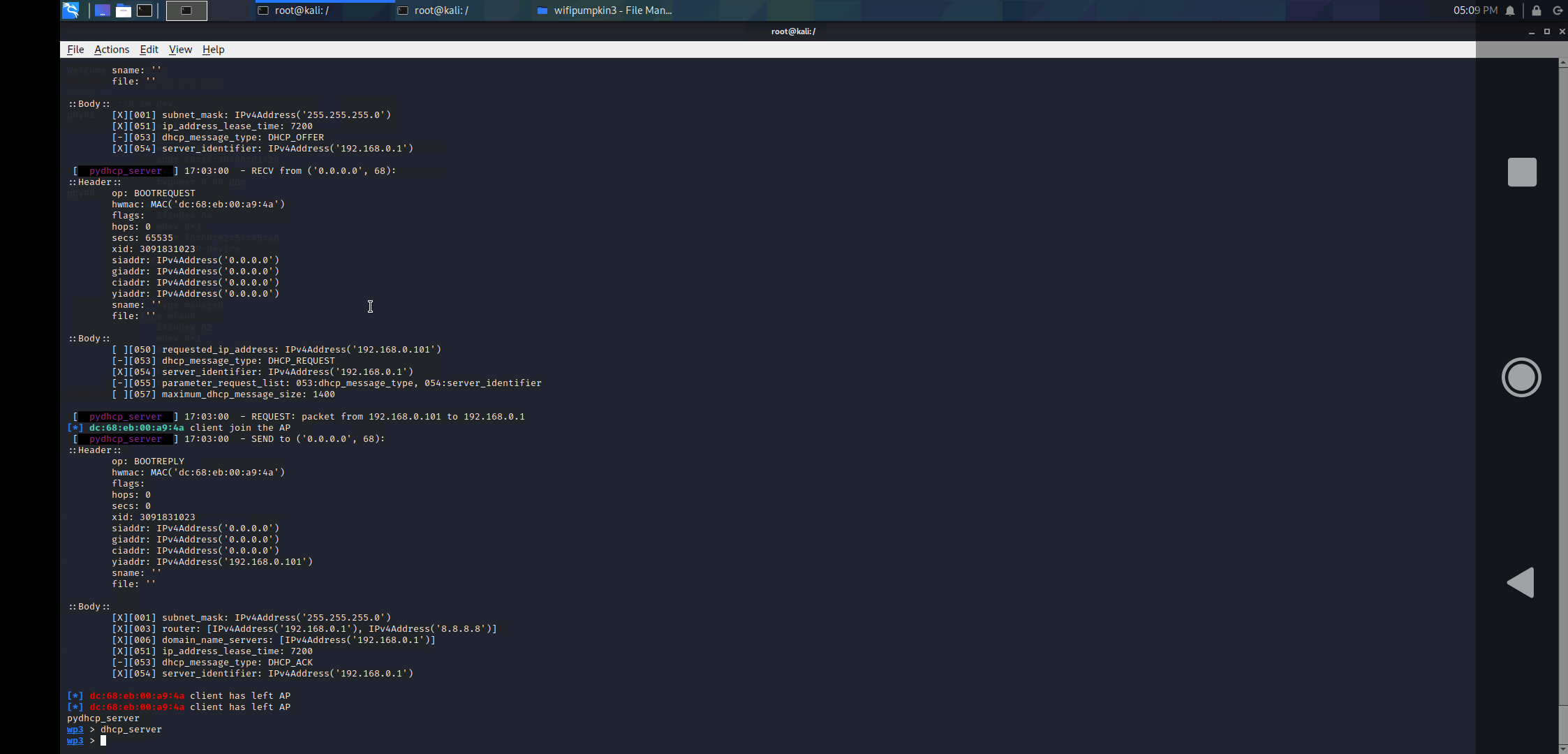Open the File menu
The image size is (1568, 754).
(75, 50)
